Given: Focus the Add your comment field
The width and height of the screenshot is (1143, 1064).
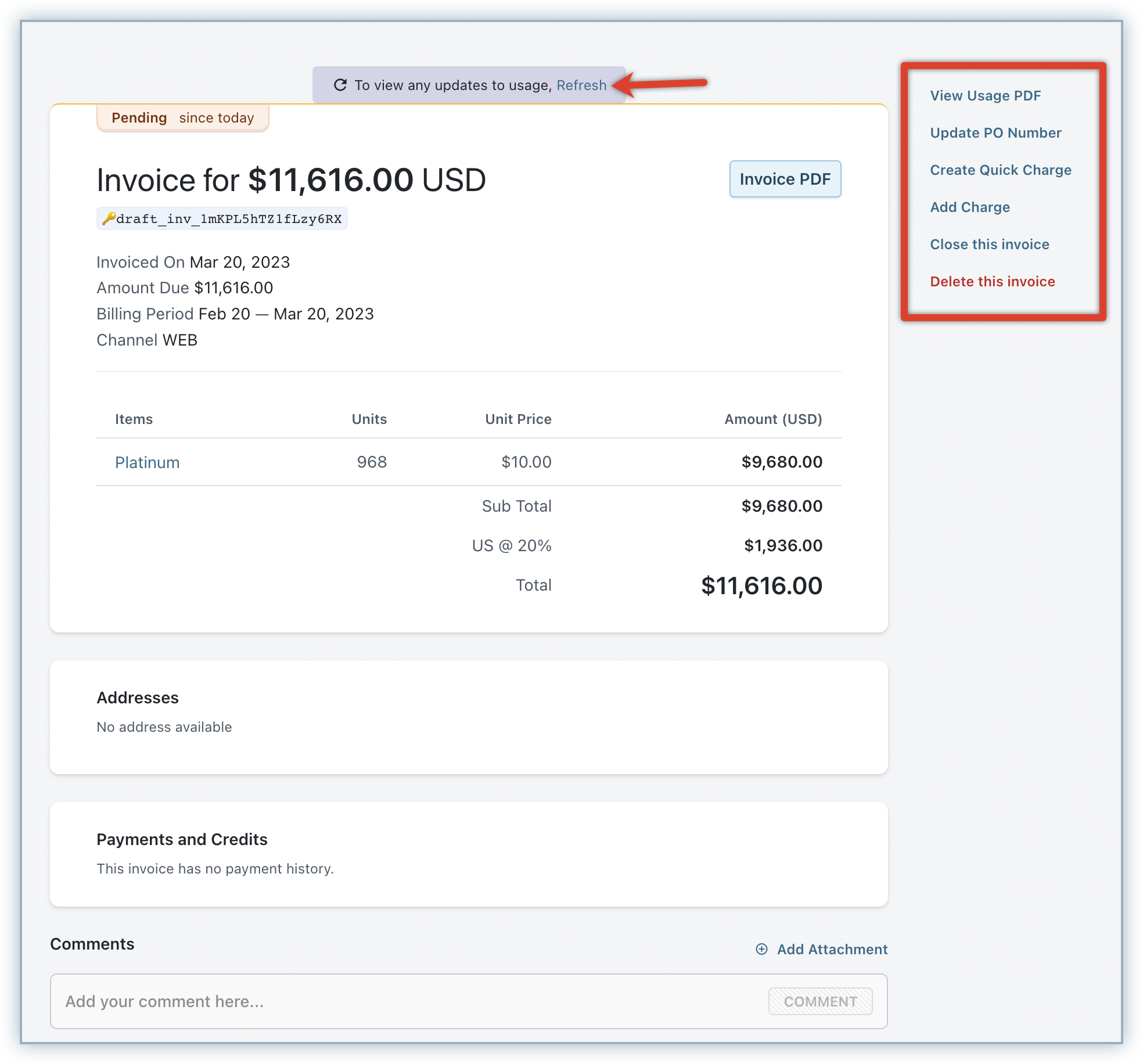Looking at the screenshot, I should click(x=407, y=1001).
